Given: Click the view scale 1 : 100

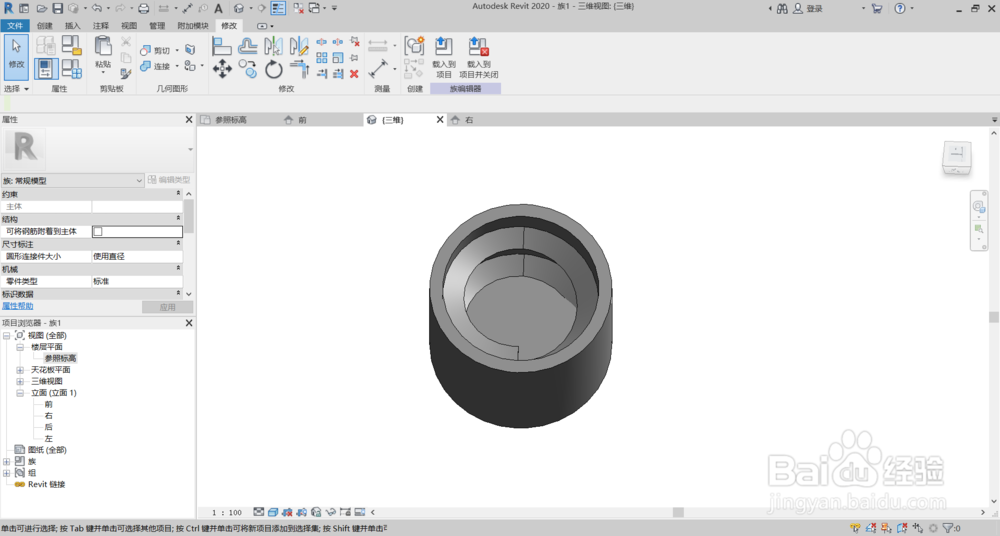Looking at the screenshot, I should [227, 512].
